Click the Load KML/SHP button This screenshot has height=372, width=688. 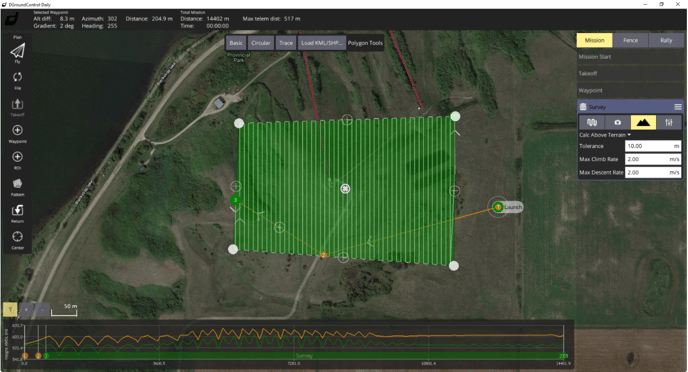(x=322, y=43)
